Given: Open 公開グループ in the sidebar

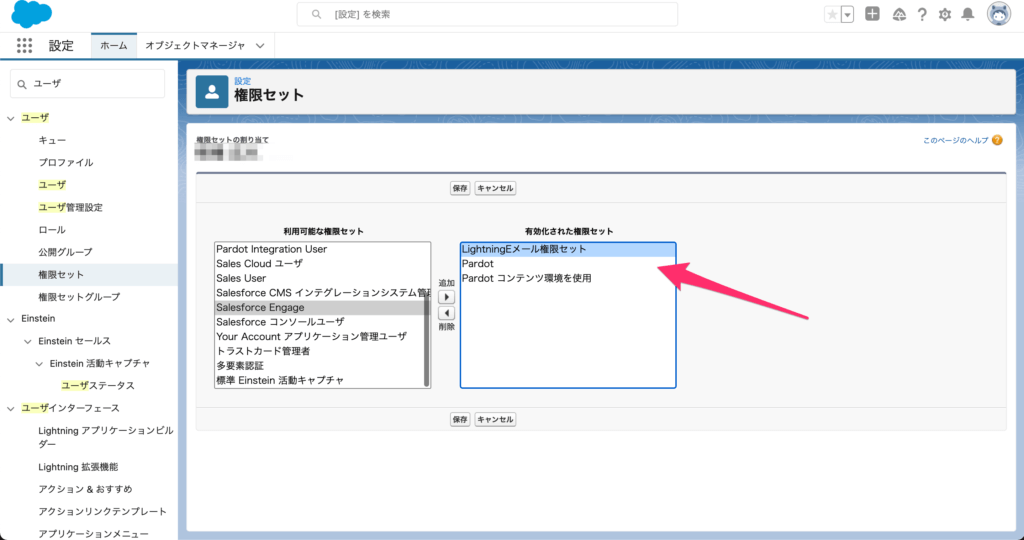Looking at the screenshot, I should point(65,251).
